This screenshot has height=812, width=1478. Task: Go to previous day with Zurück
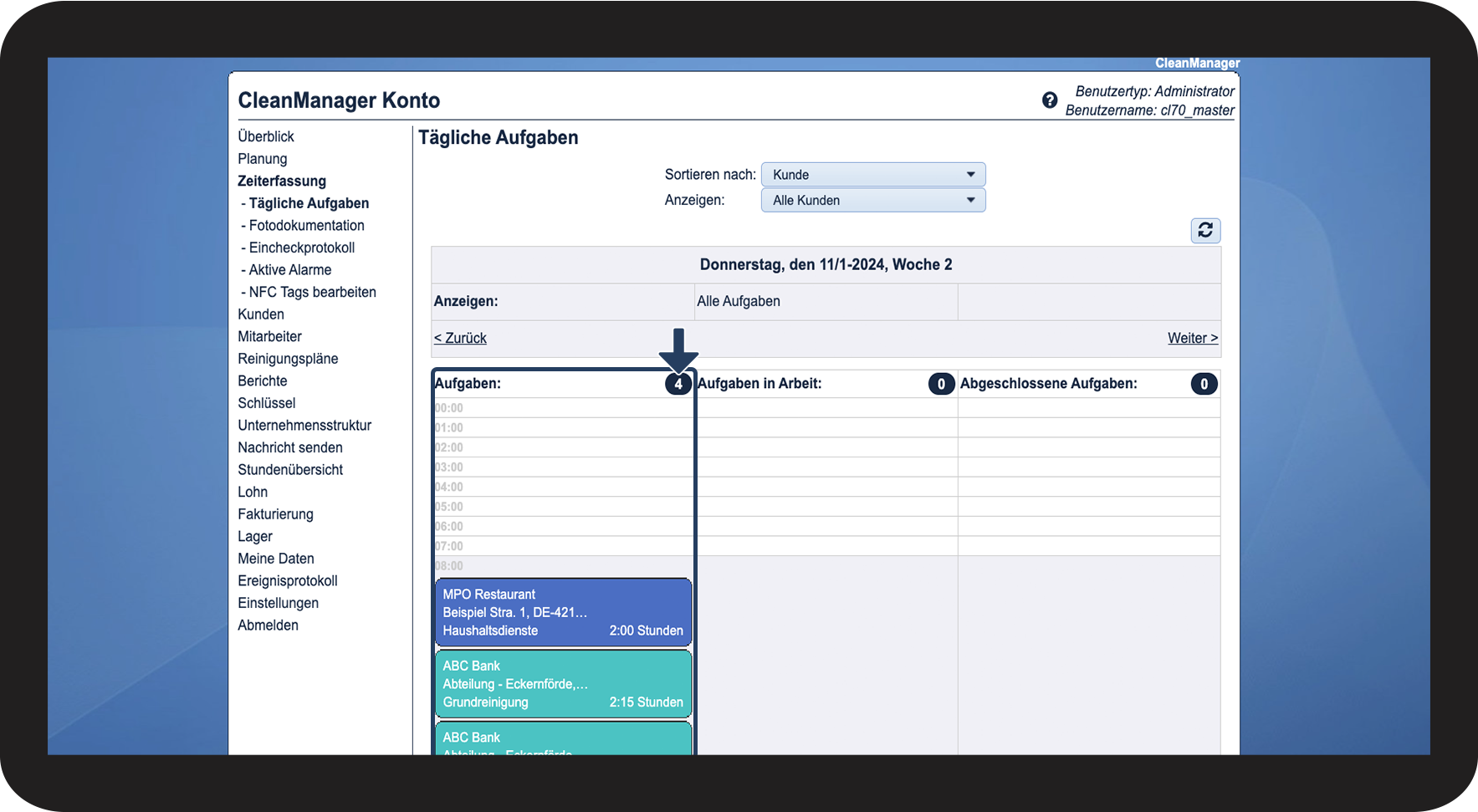click(x=460, y=338)
